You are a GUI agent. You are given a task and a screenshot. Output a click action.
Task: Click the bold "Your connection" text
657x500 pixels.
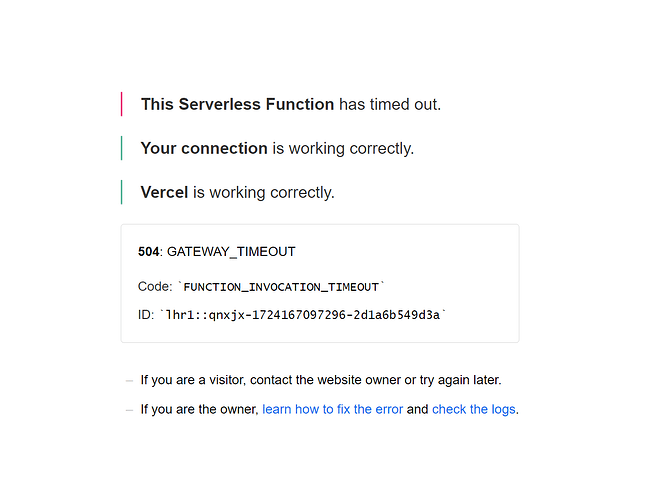[x=204, y=148]
